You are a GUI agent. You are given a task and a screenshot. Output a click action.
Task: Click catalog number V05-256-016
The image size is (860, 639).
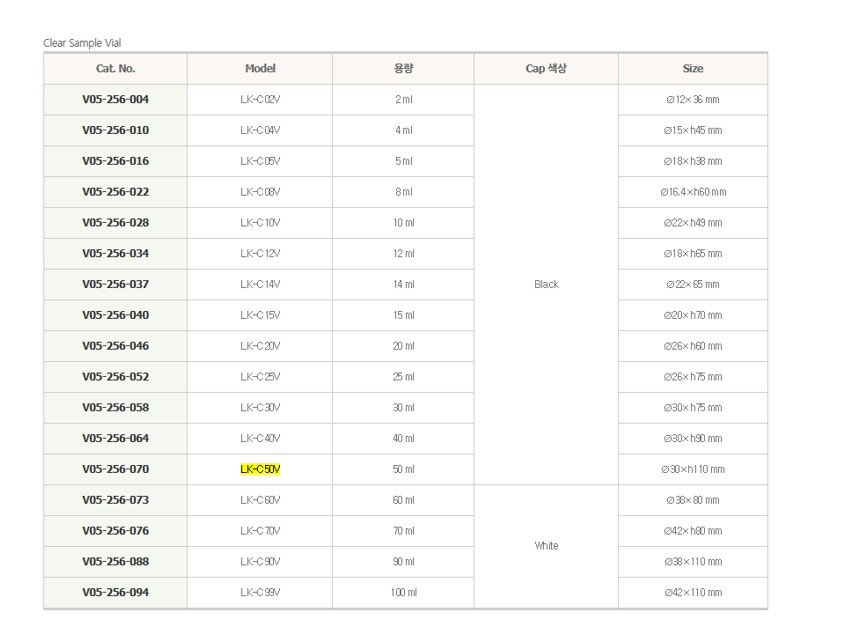(115, 161)
